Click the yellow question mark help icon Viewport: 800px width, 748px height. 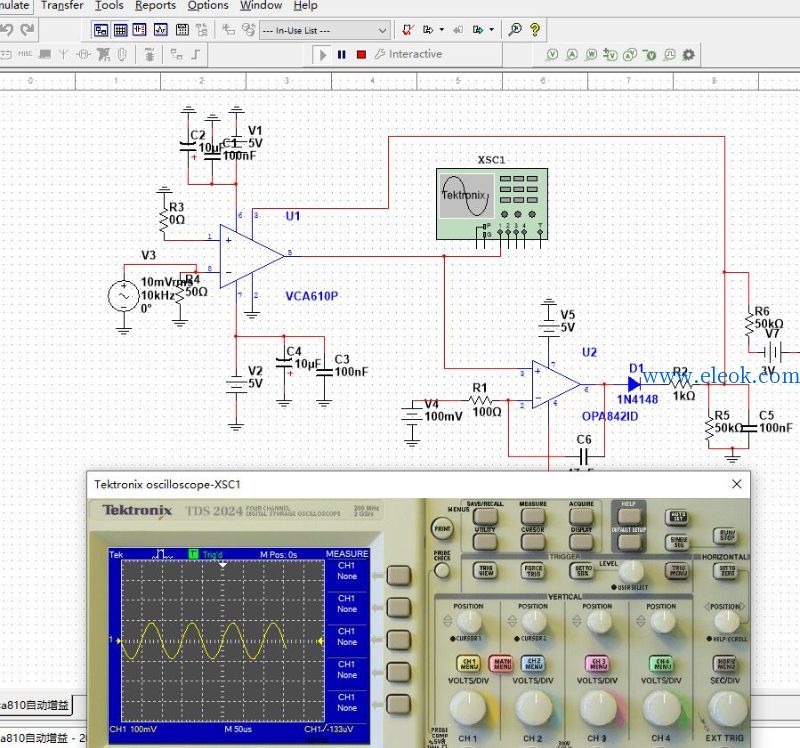(535, 30)
